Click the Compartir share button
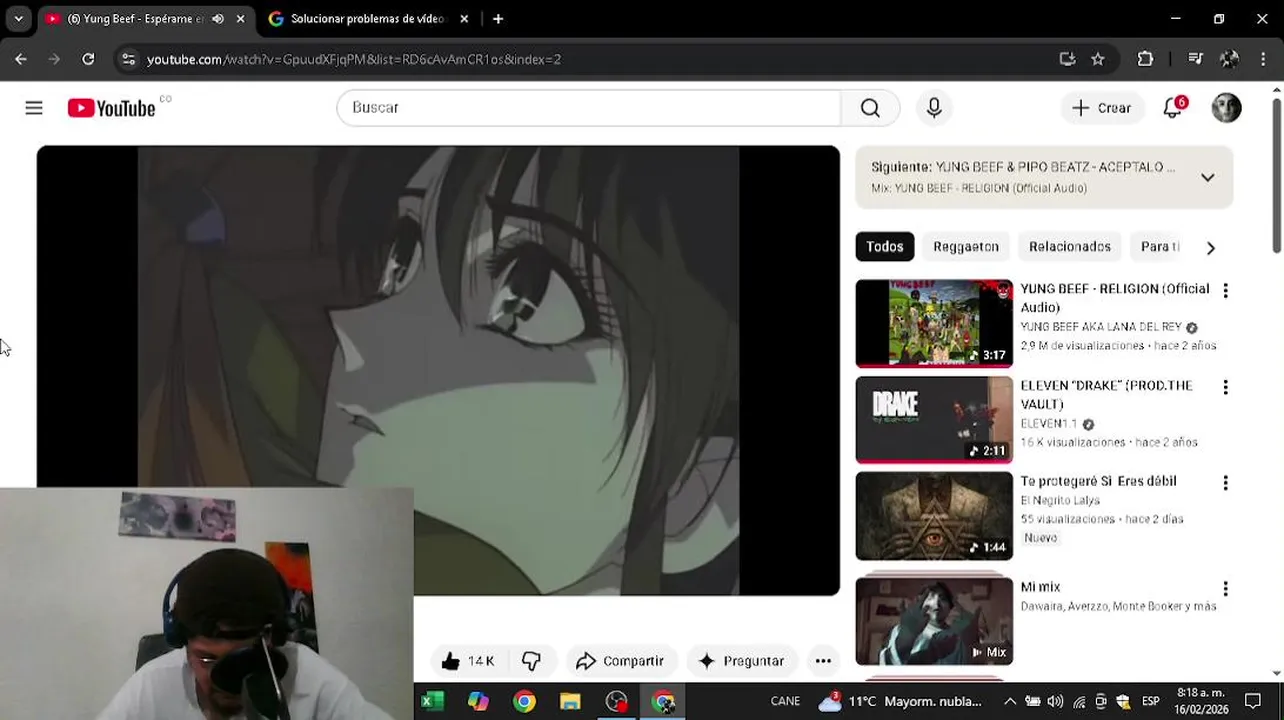 (x=621, y=661)
